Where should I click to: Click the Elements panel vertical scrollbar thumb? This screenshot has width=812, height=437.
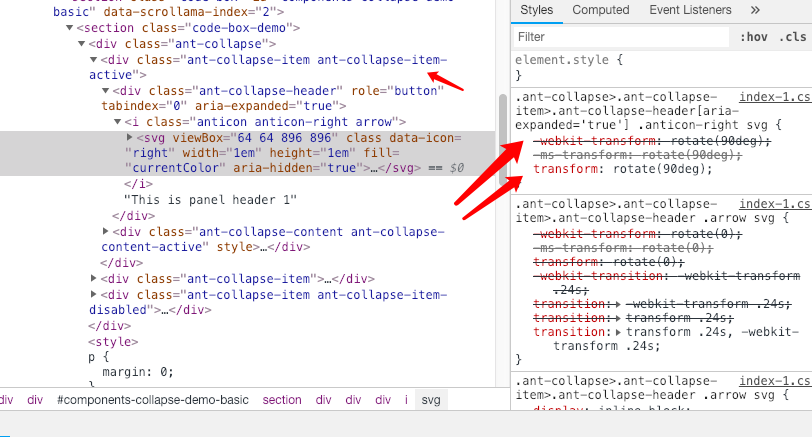502,139
